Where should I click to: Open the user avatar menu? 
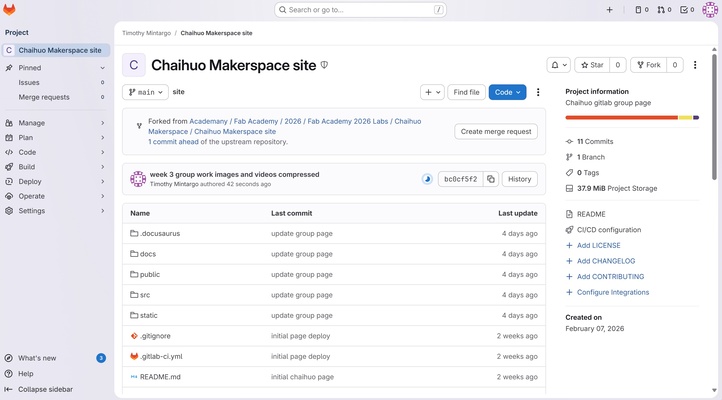[x=710, y=10]
